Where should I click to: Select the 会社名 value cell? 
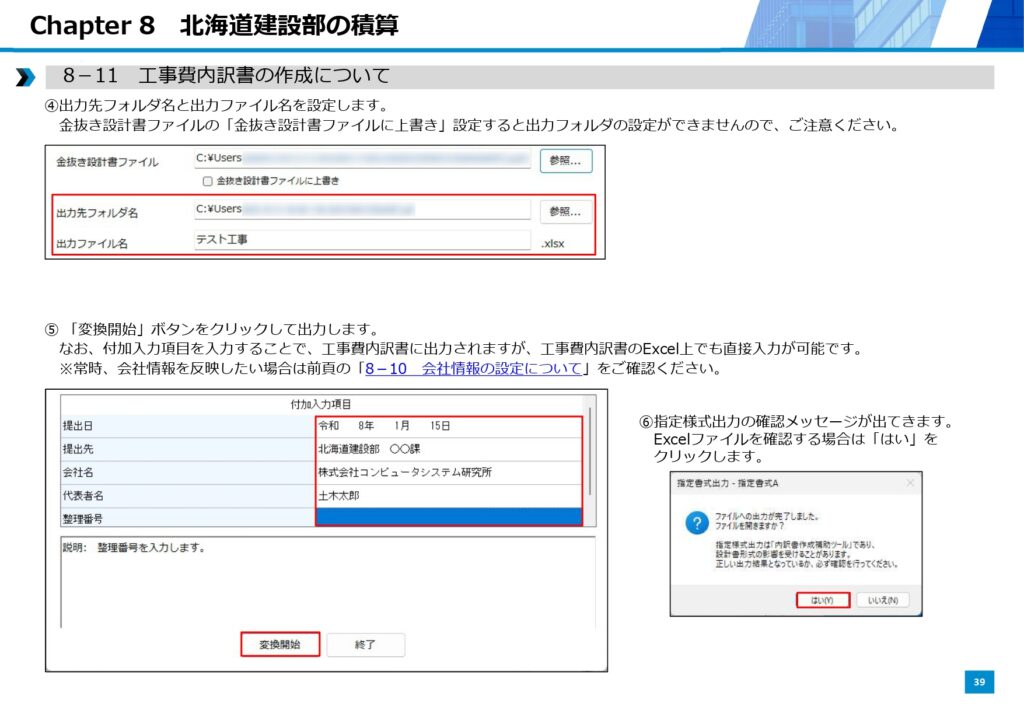click(447, 472)
